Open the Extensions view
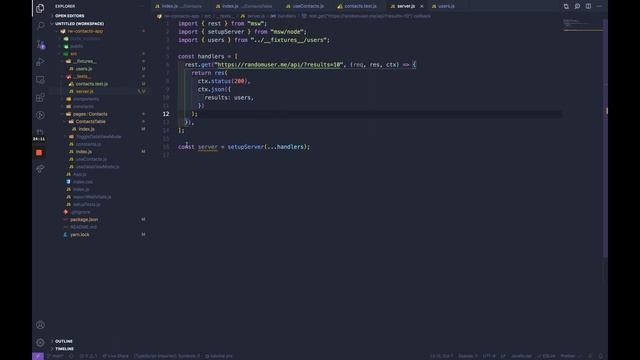640x360 pixels. [40, 97]
